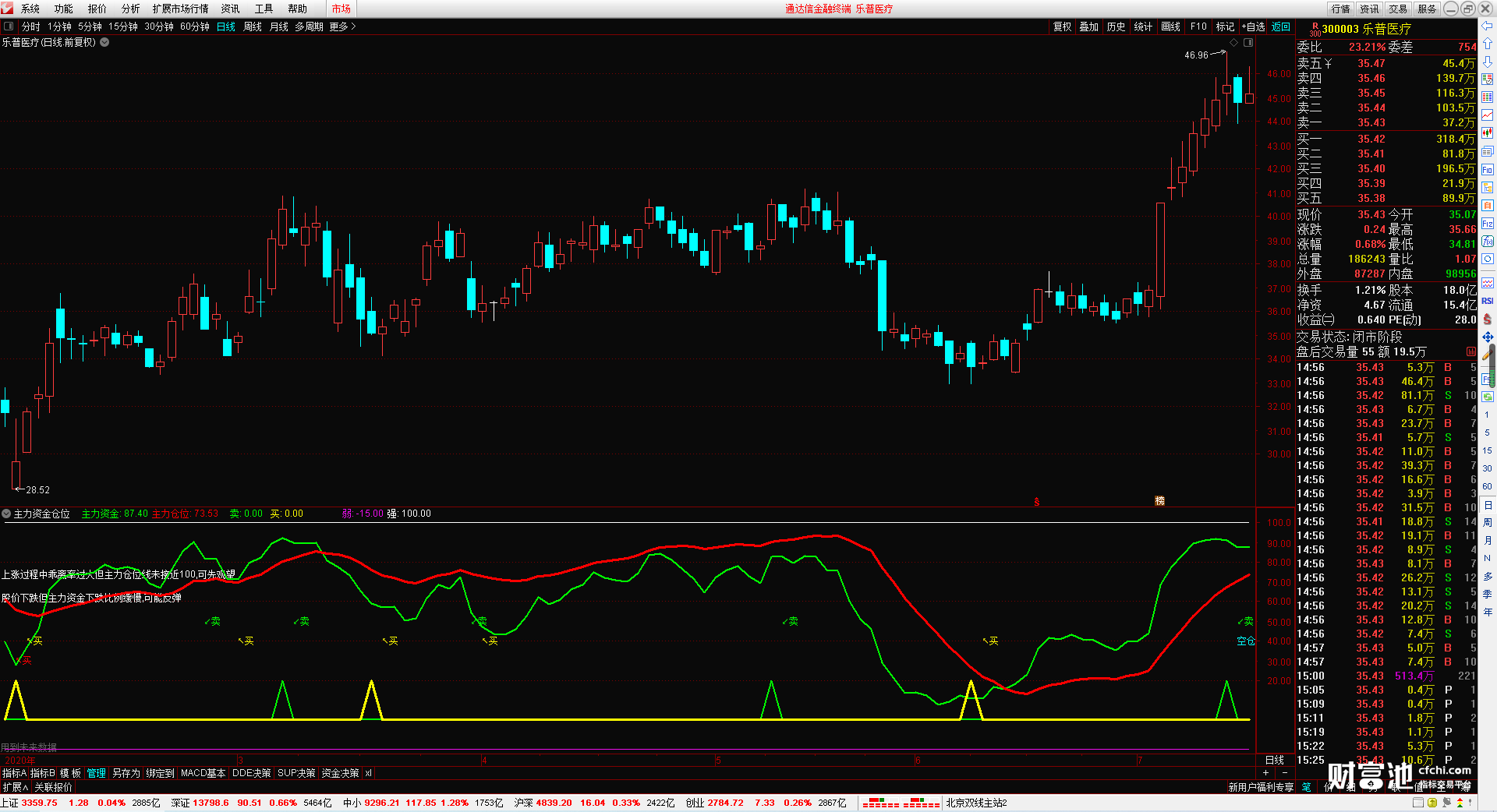This screenshot has height=812, width=1497.
Task: Select the 周线 weekly period
Action: (253, 26)
